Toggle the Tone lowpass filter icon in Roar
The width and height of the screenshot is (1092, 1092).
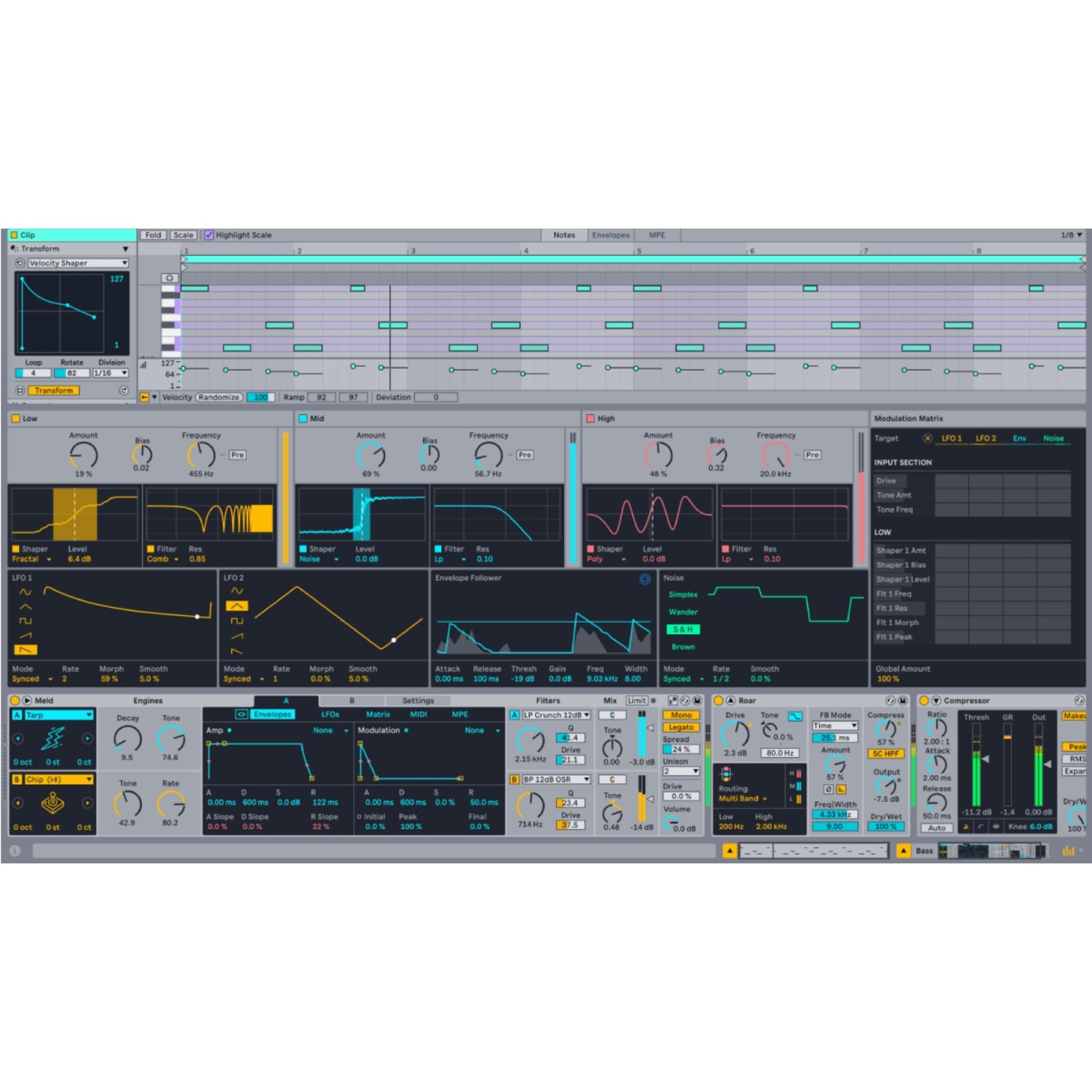[795, 717]
